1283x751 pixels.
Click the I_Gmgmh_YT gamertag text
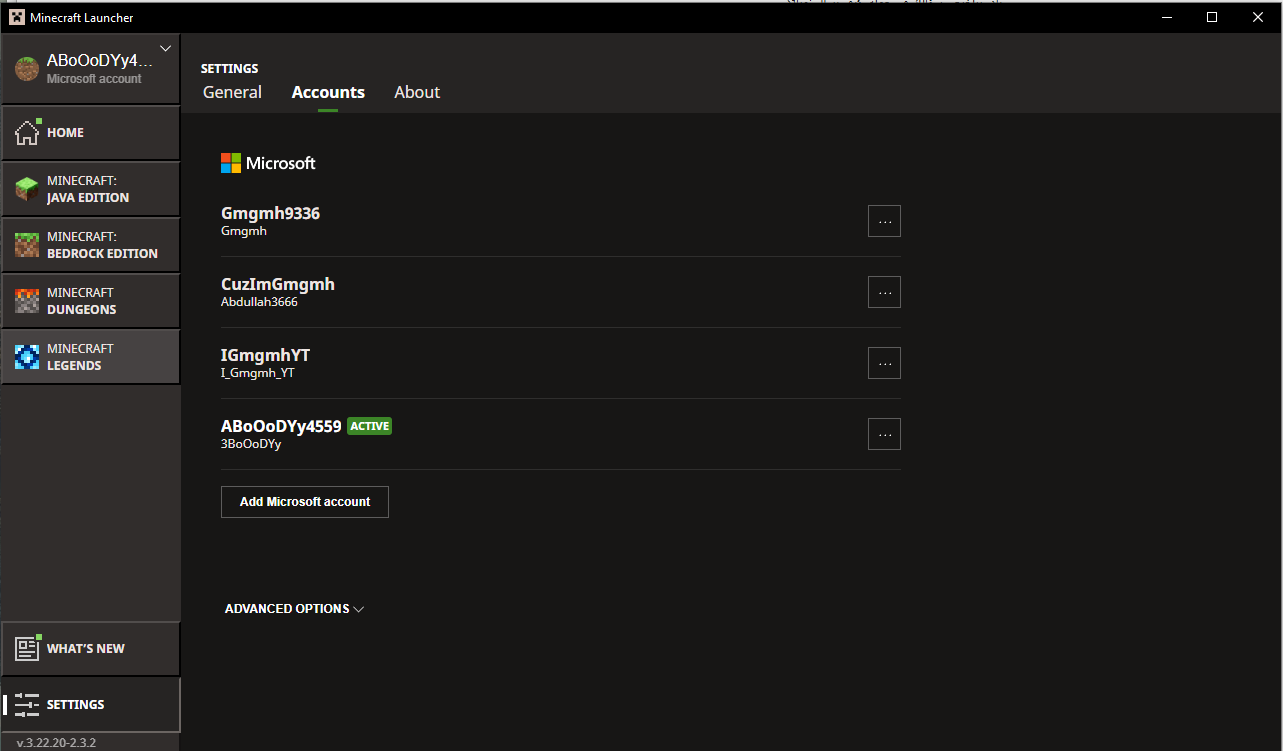click(x=258, y=373)
